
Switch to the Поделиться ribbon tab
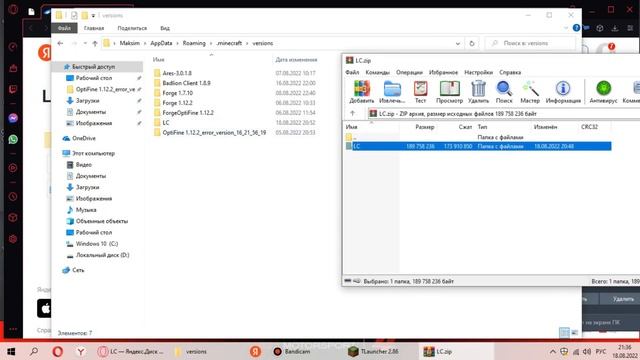click(x=132, y=28)
